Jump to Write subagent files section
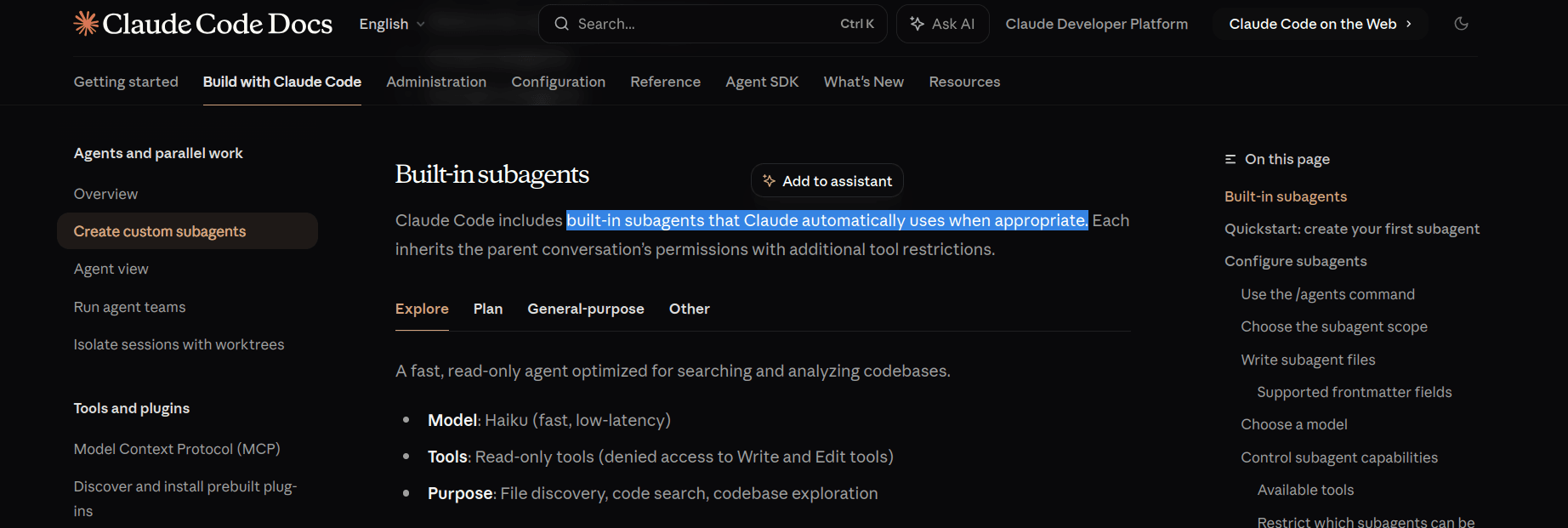The image size is (1568, 528). (x=1308, y=360)
